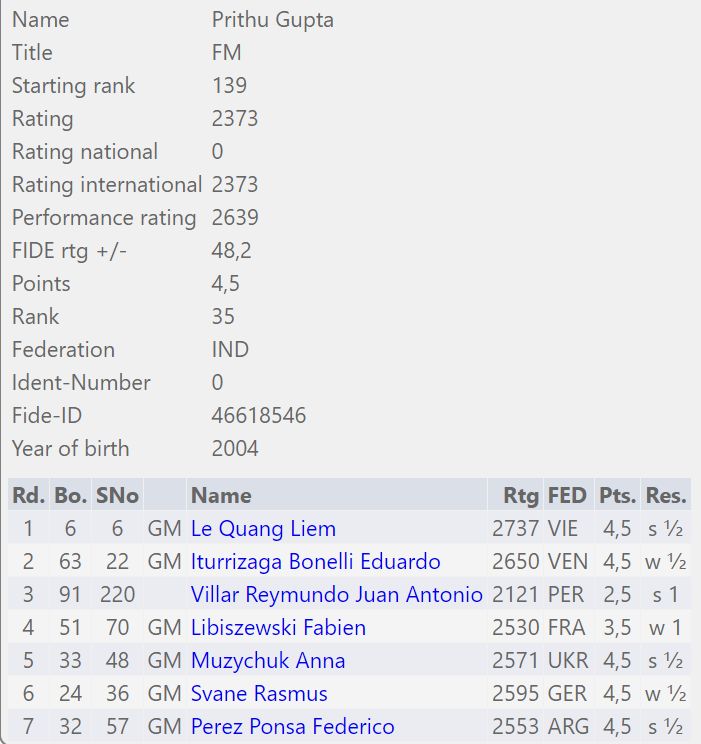Click the Year of birth value 2004
The width and height of the screenshot is (701, 744).
pyautogui.click(x=235, y=448)
